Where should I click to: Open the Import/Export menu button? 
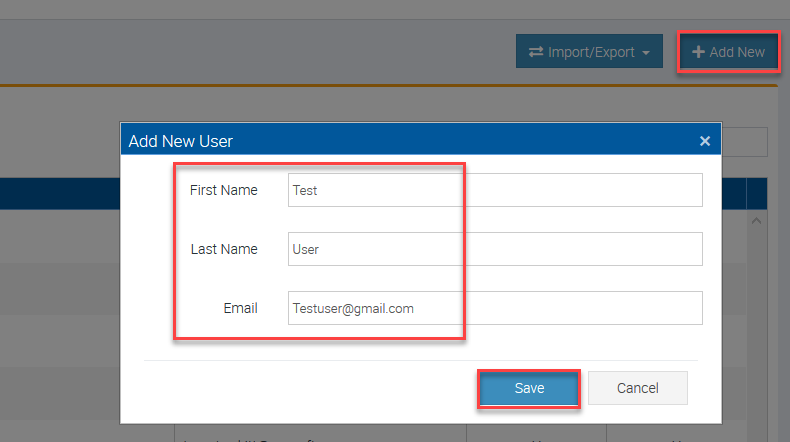coord(589,52)
